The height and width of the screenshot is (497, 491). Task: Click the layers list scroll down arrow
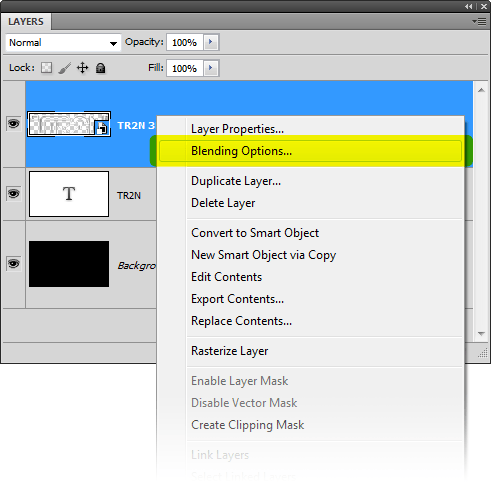pyautogui.click(x=481, y=334)
